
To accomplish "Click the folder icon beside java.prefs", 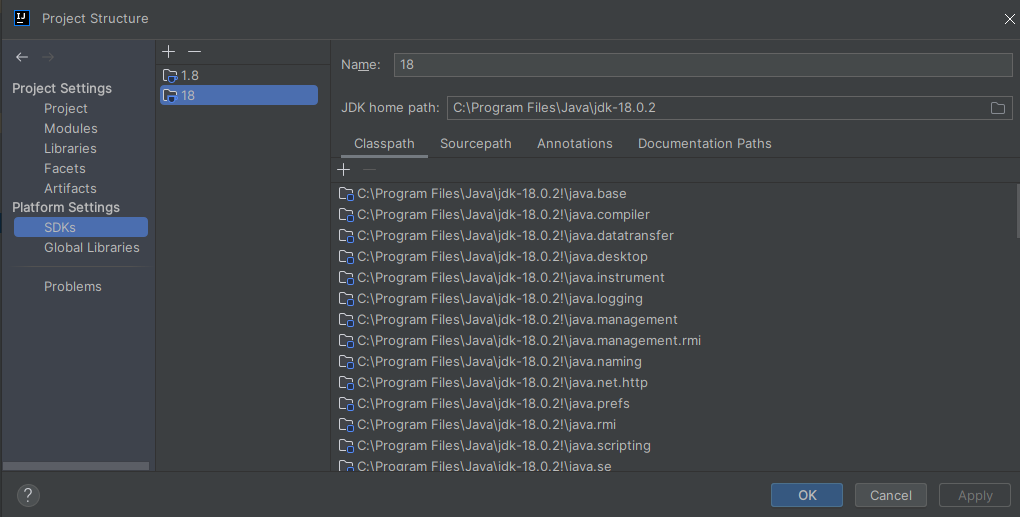I will click(x=346, y=404).
